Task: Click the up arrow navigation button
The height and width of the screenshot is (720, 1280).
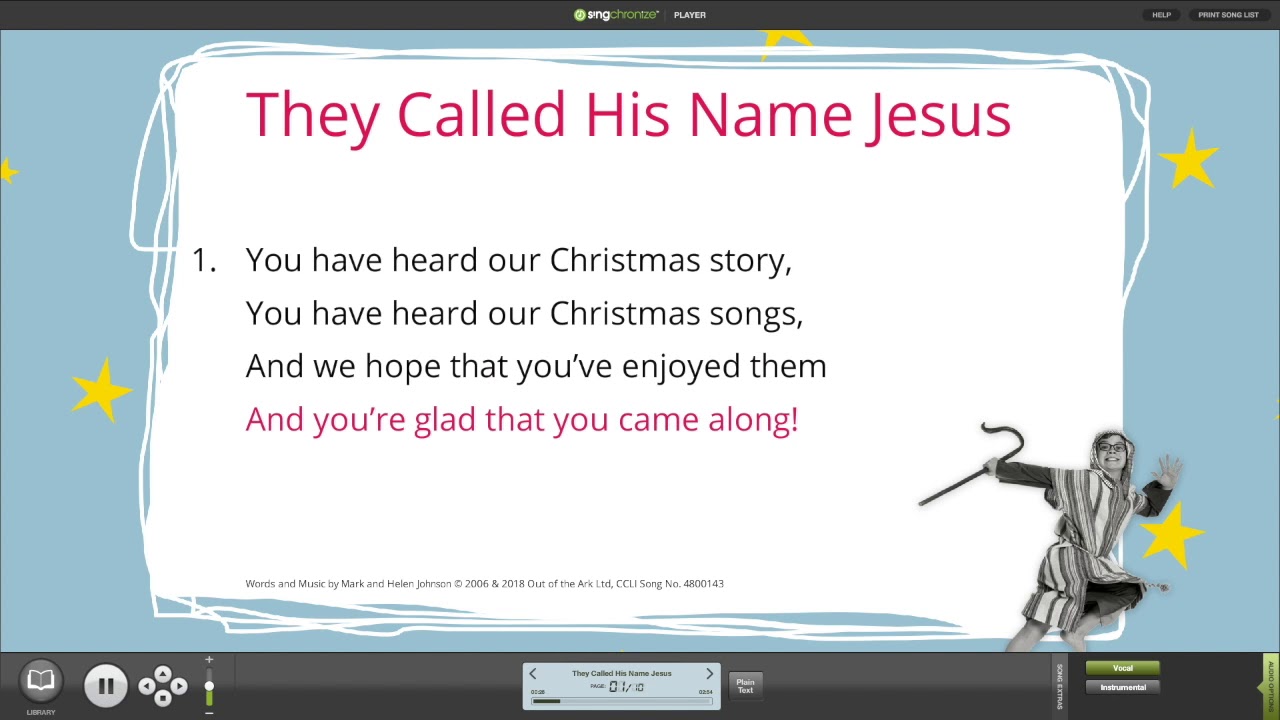Action: [x=163, y=673]
